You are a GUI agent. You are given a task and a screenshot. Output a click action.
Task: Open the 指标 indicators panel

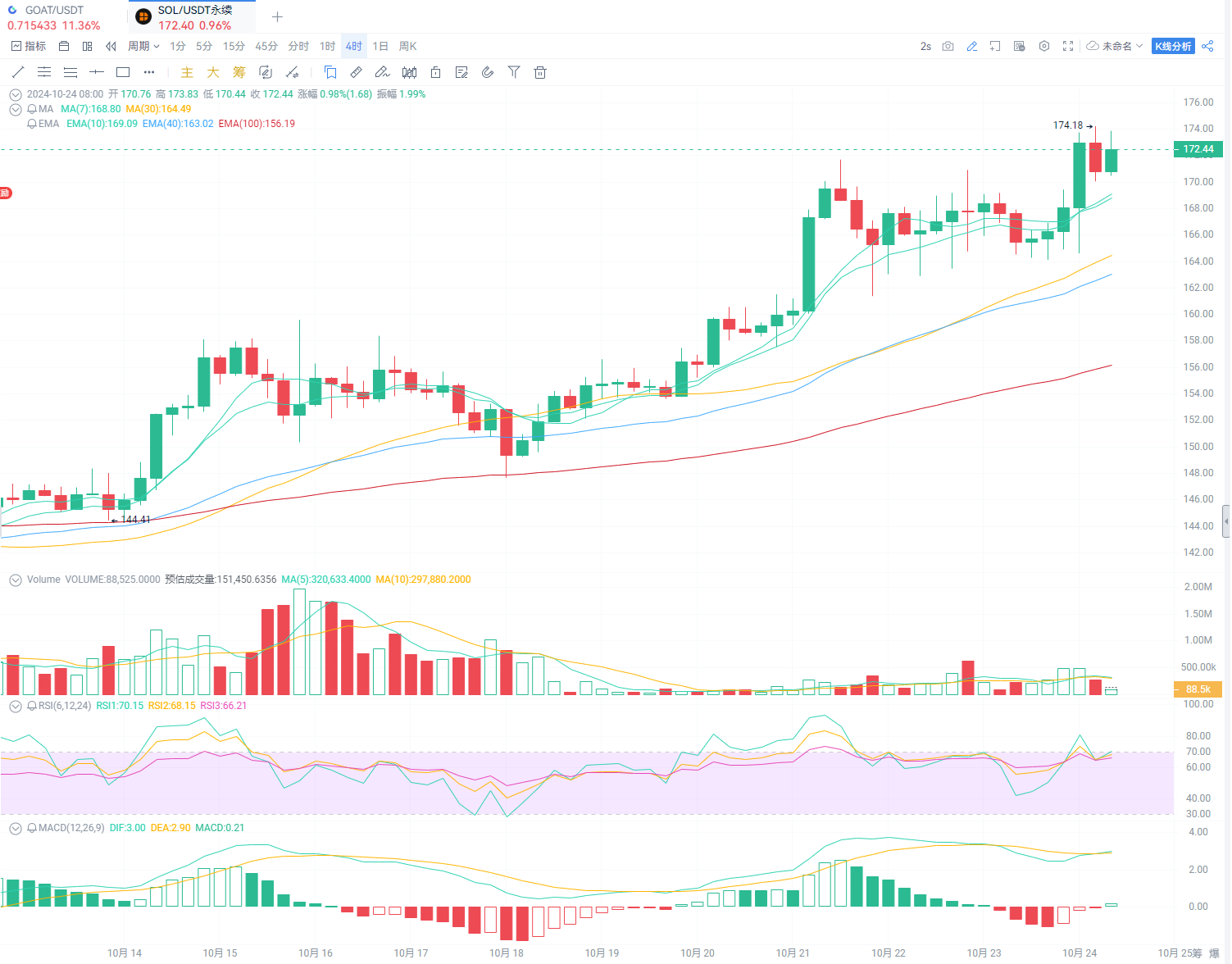tap(29, 46)
